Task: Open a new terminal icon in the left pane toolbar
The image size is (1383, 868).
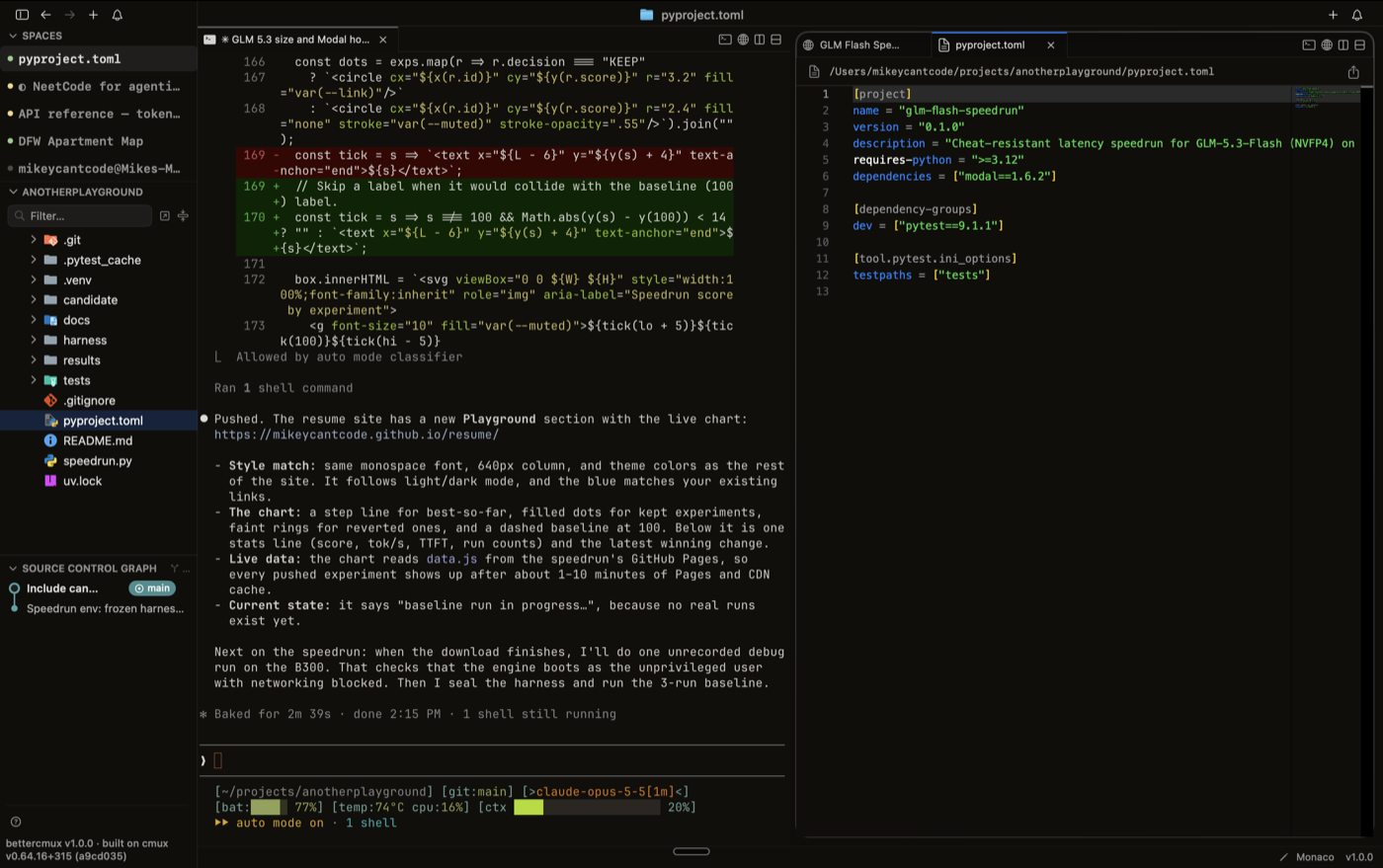Action: 725,39
